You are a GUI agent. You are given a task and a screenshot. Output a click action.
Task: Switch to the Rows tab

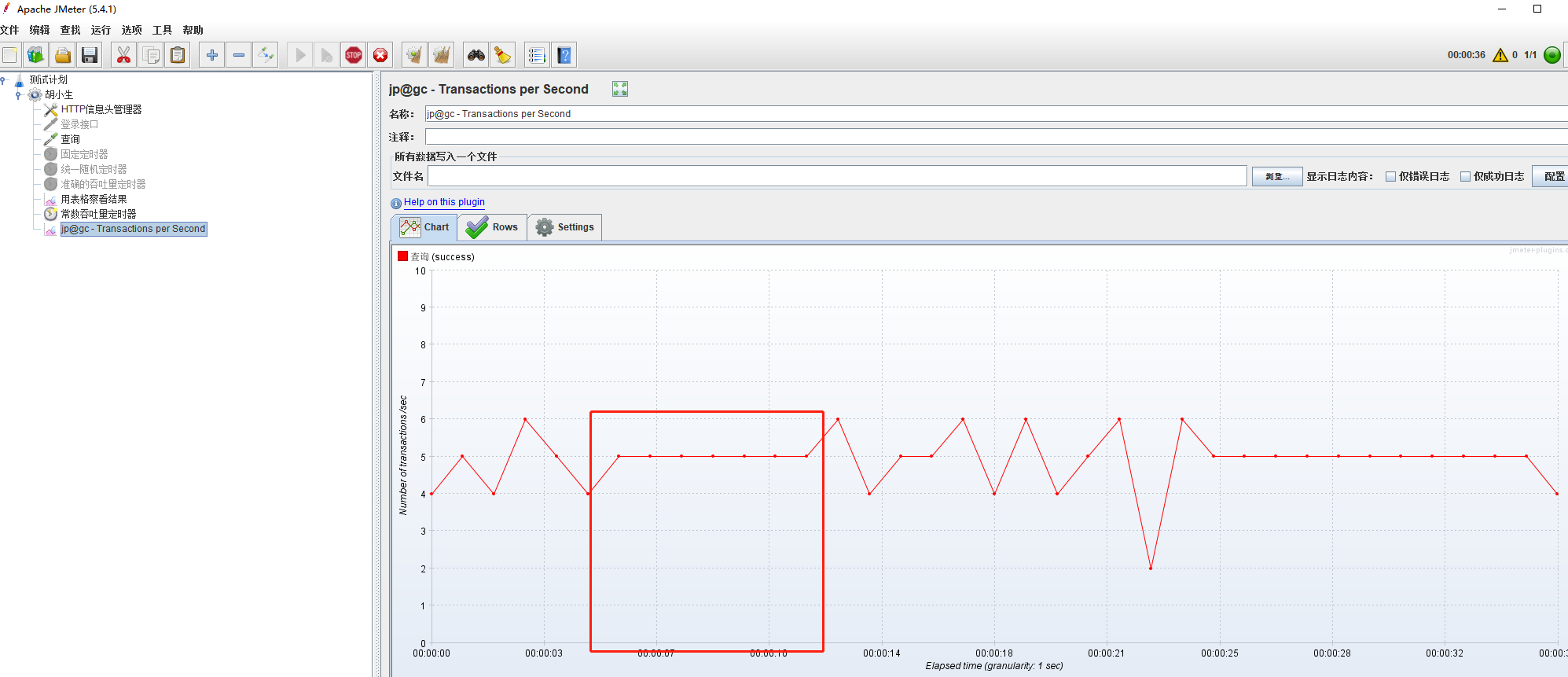[492, 227]
